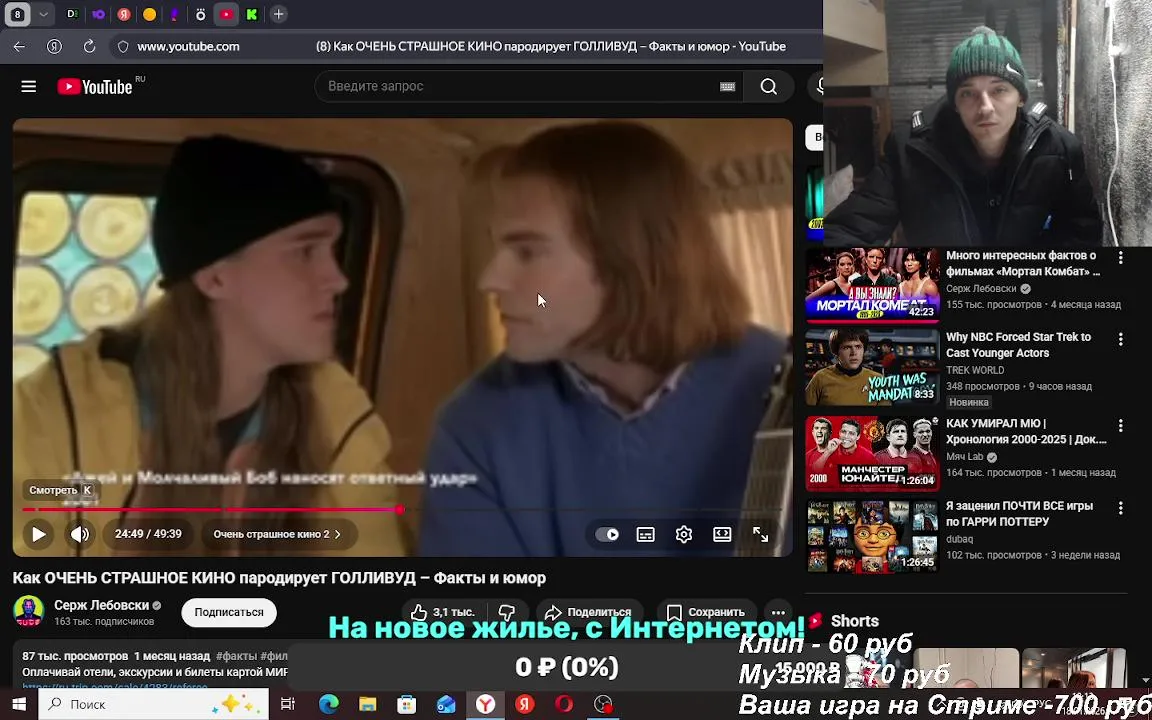Launch Microsoft Edge from taskbar

(x=328, y=705)
